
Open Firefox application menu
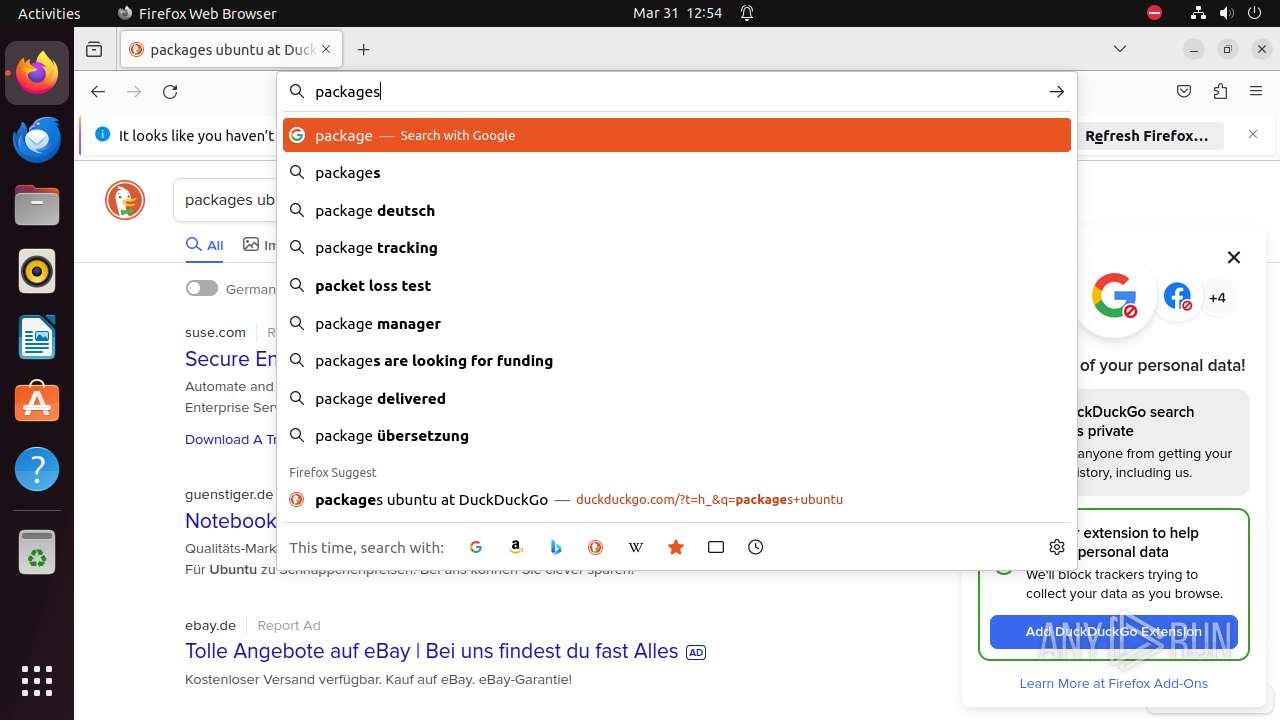pyautogui.click(x=1256, y=91)
